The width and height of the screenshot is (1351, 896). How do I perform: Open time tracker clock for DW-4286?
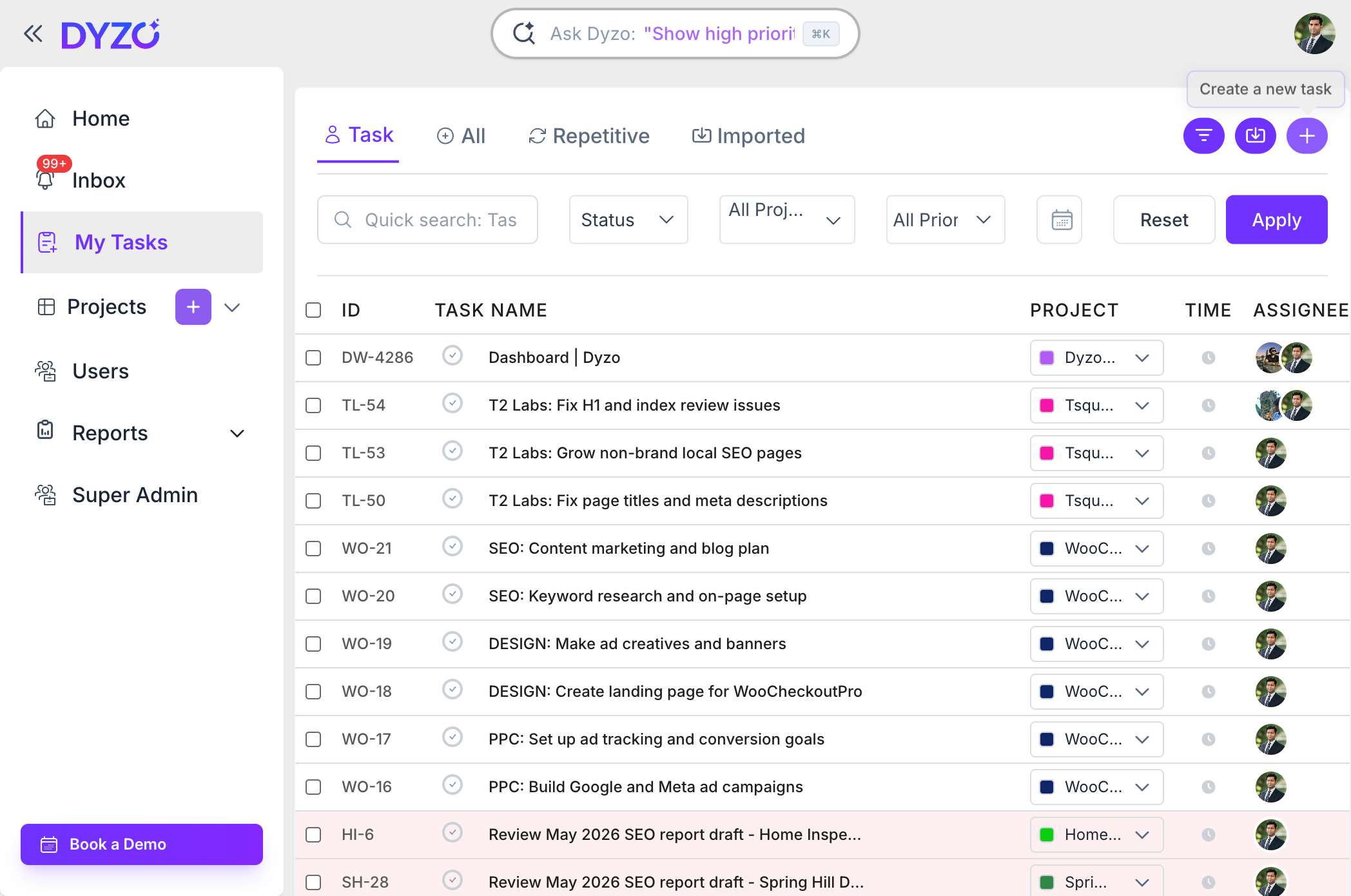1209,358
